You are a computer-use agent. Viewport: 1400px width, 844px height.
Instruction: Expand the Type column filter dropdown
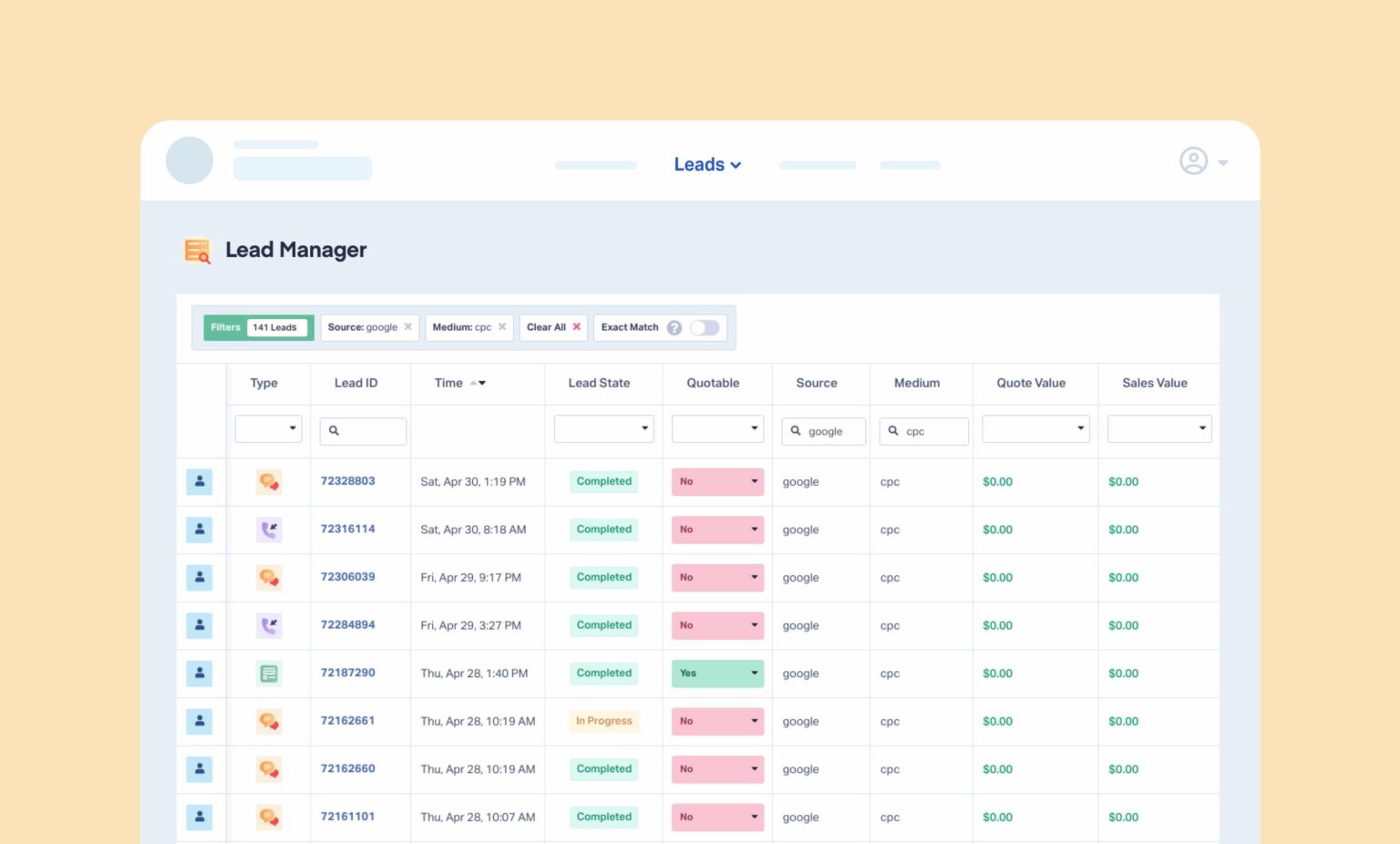coord(293,428)
